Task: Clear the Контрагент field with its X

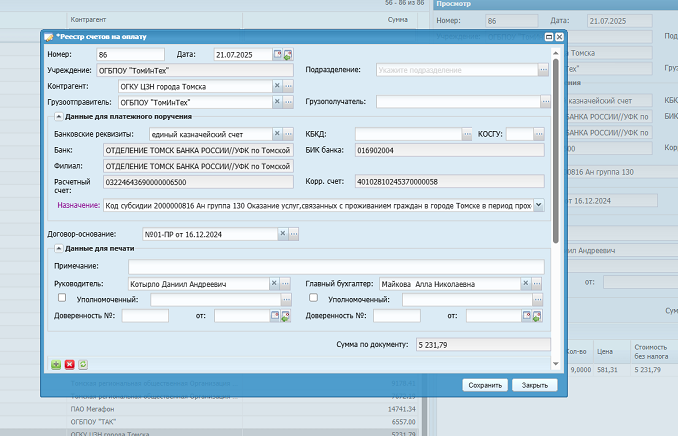Action: coord(277,86)
